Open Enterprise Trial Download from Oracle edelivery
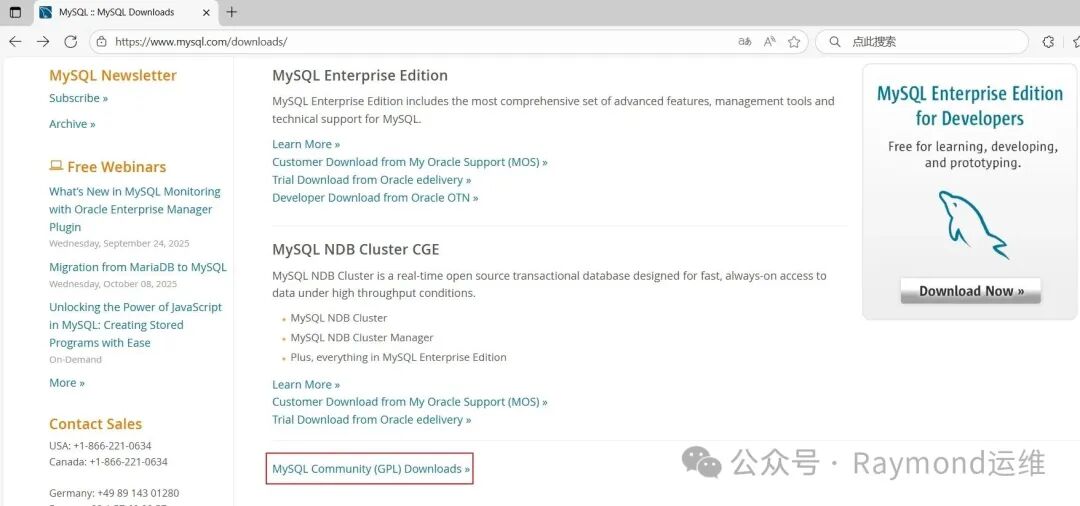 (372, 180)
